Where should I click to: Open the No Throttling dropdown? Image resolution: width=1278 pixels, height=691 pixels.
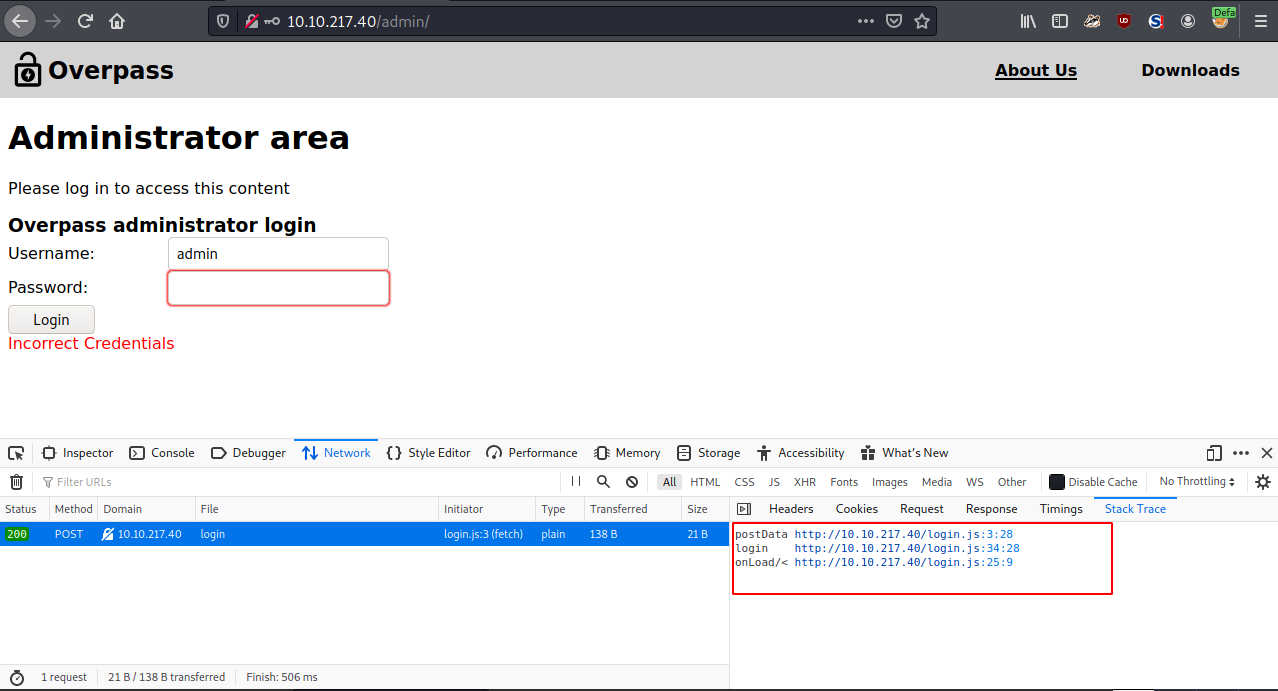coord(1197,482)
